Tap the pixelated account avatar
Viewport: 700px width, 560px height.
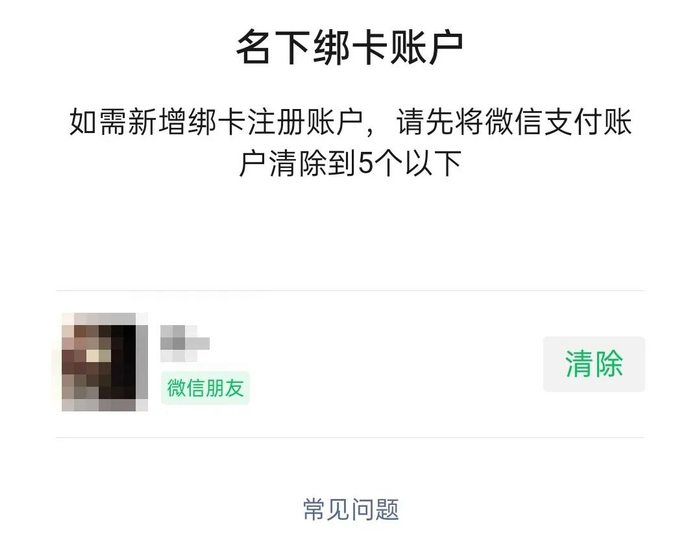tap(105, 362)
